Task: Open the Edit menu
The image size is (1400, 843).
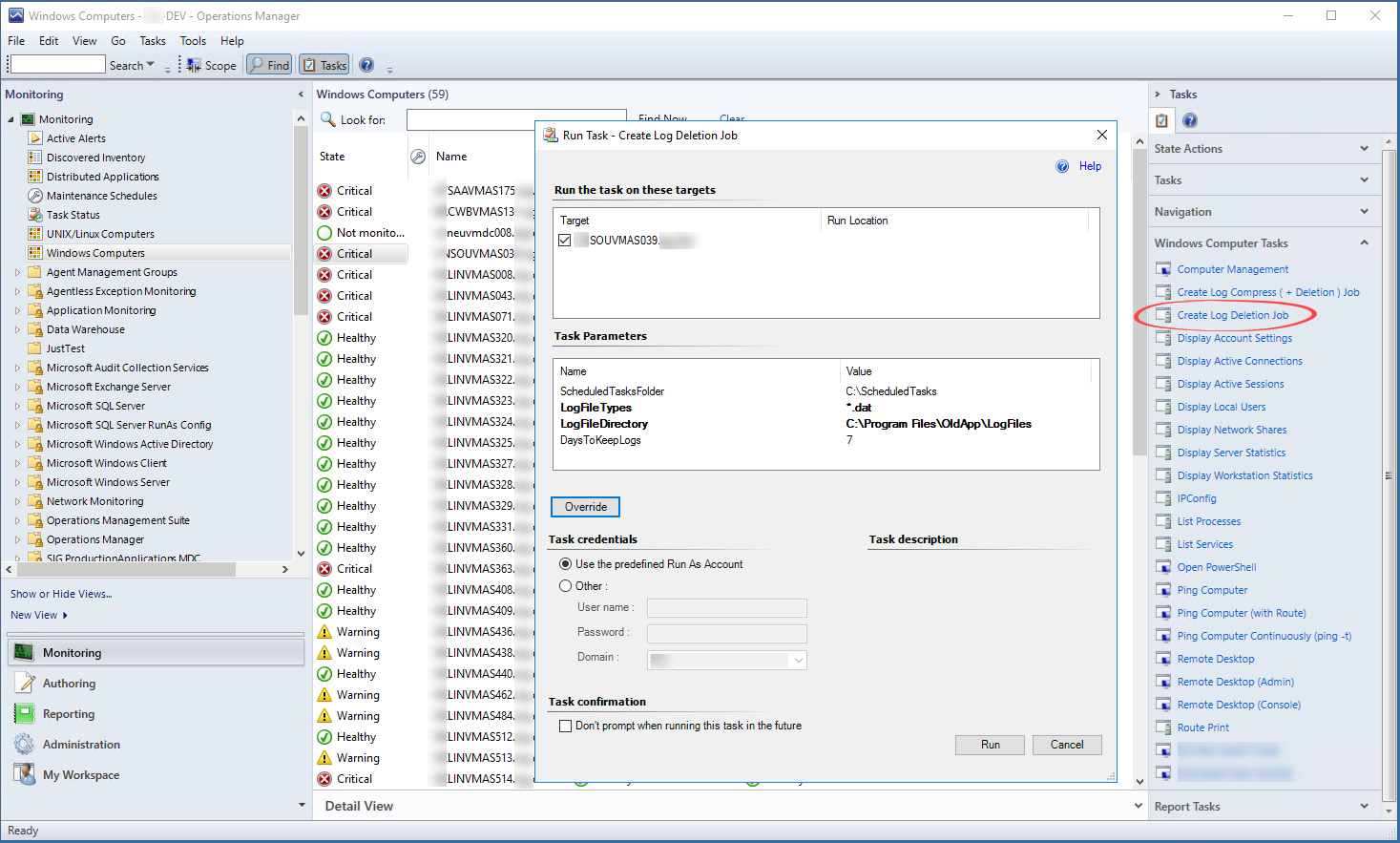Action: pyautogui.click(x=49, y=41)
